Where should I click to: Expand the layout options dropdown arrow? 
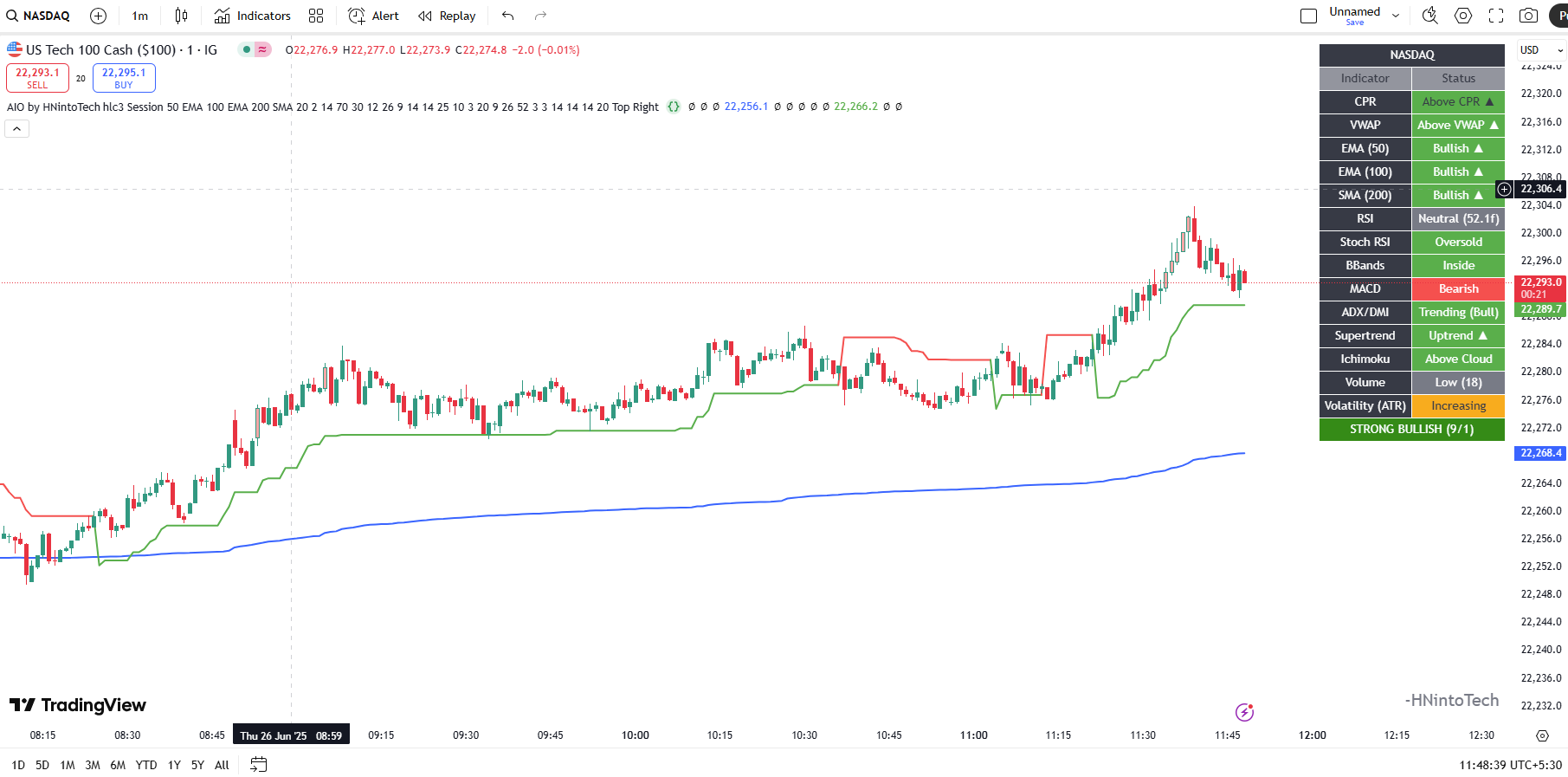[x=1396, y=16]
